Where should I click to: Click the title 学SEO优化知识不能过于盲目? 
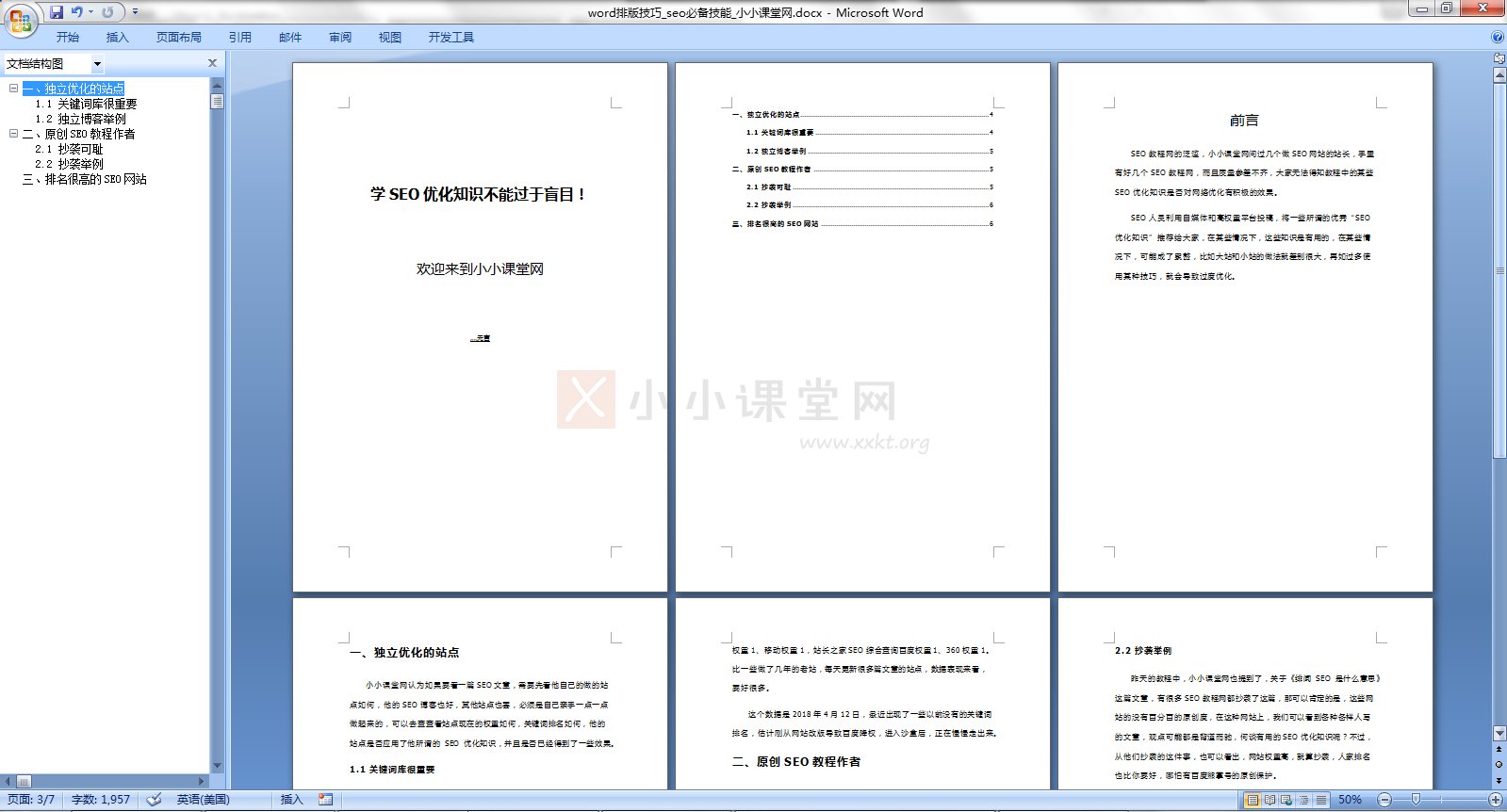click(x=479, y=194)
